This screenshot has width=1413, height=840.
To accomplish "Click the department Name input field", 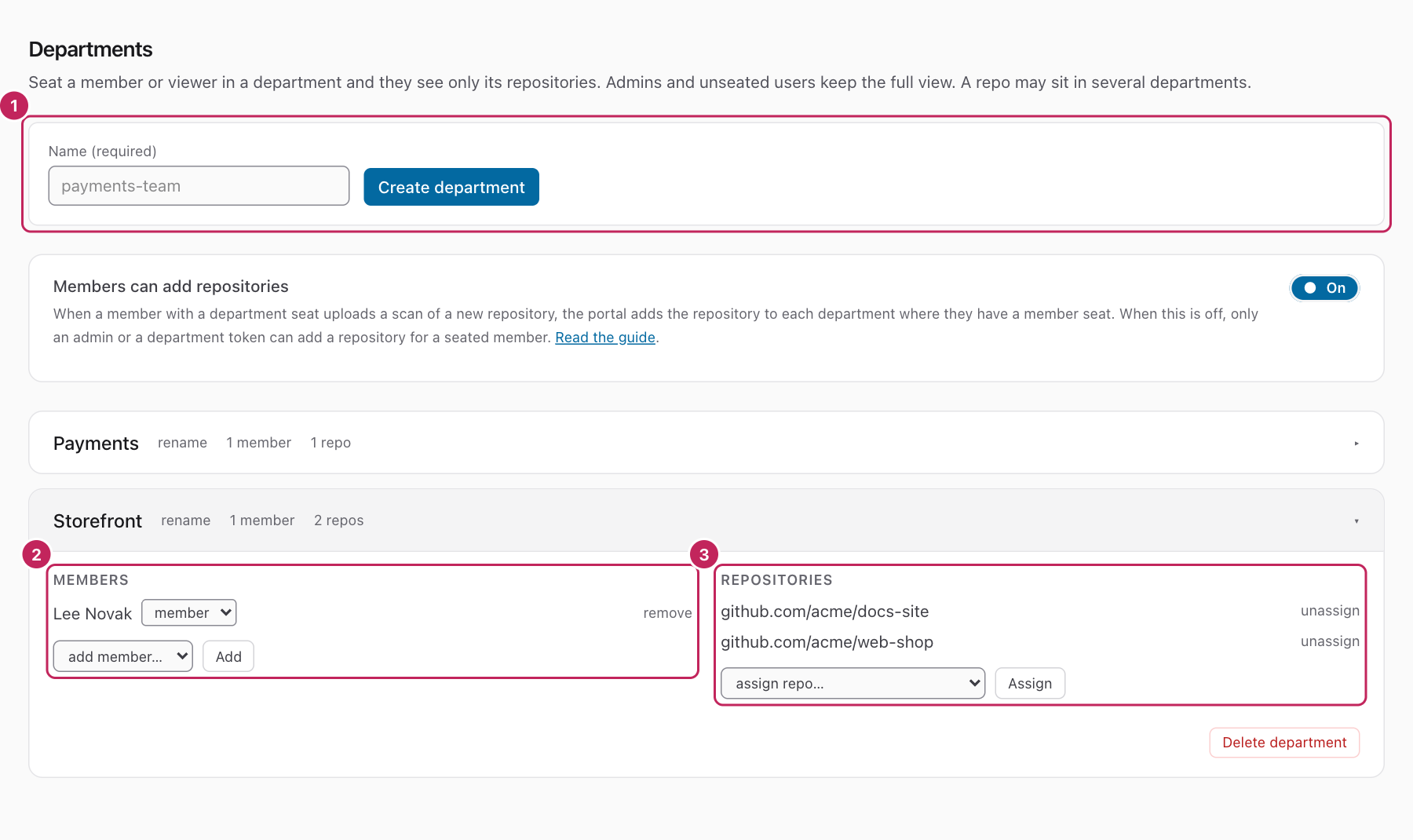I will (x=199, y=185).
